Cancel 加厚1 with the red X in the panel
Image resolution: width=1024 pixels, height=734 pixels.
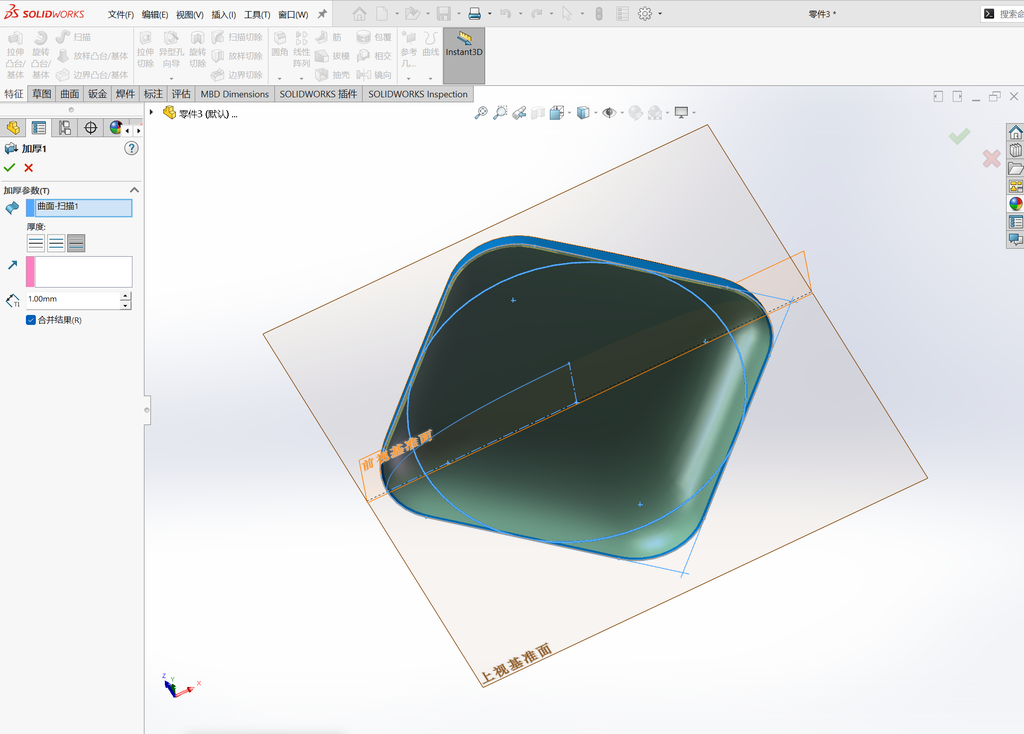pyautogui.click(x=29, y=168)
